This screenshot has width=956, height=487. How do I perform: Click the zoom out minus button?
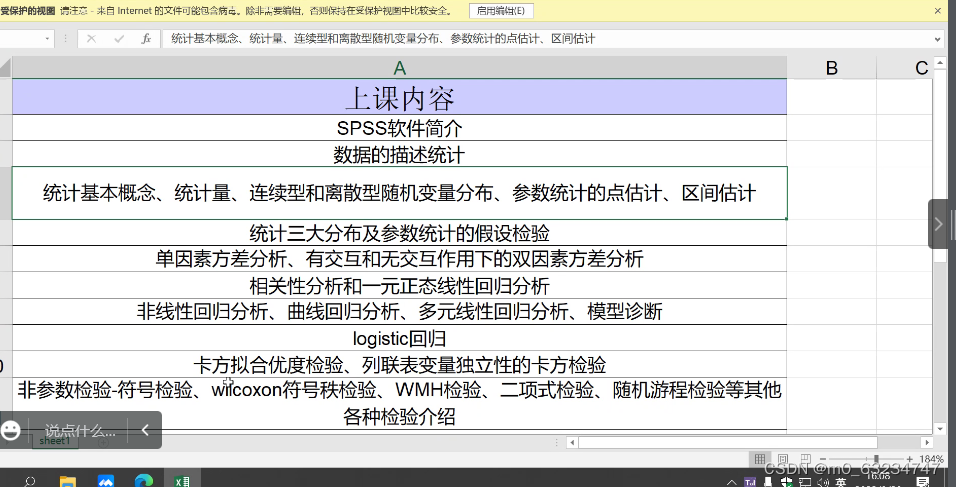(x=822, y=458)
